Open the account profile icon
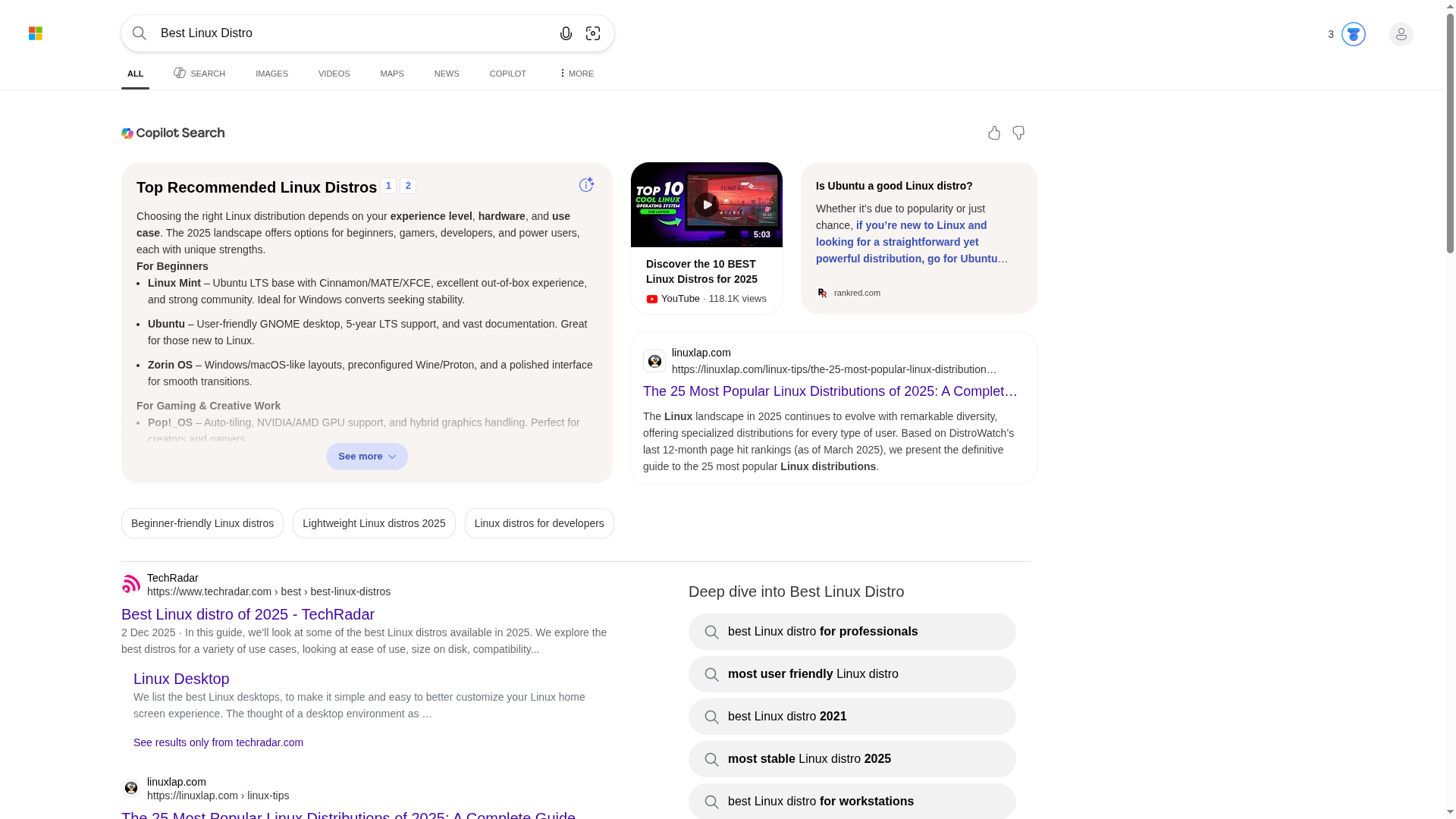 (x=1401, y=34)
